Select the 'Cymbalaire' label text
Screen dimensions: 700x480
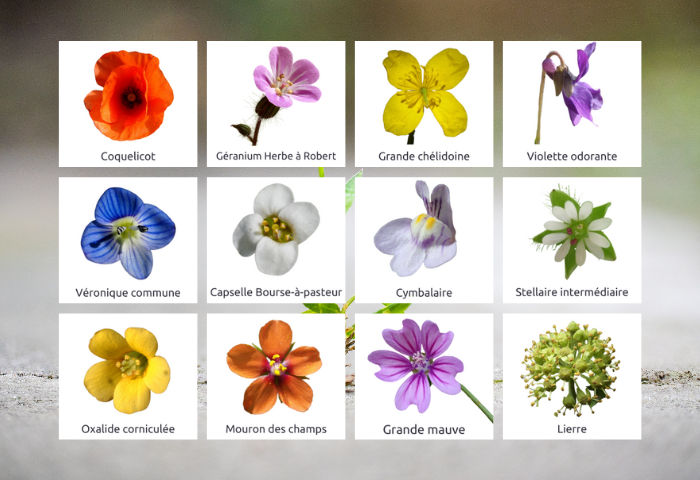[424, 293]
